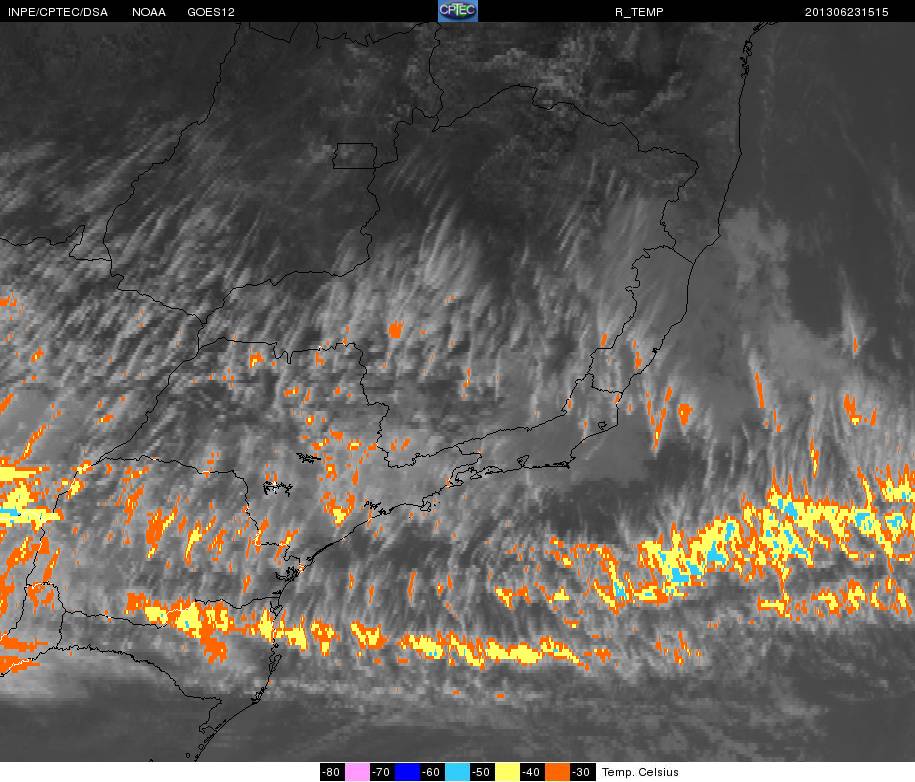The width and height of the screenshot is (915, 782).
Task: Select the yellow -50 to -40 swatch
Action: pyautogui.click(x=507, y=772)
